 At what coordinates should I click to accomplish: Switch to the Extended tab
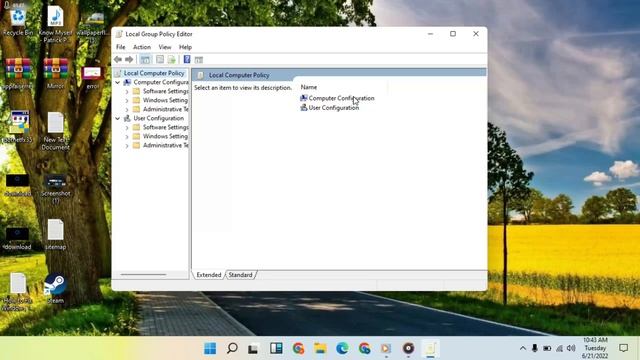[209, 275]
